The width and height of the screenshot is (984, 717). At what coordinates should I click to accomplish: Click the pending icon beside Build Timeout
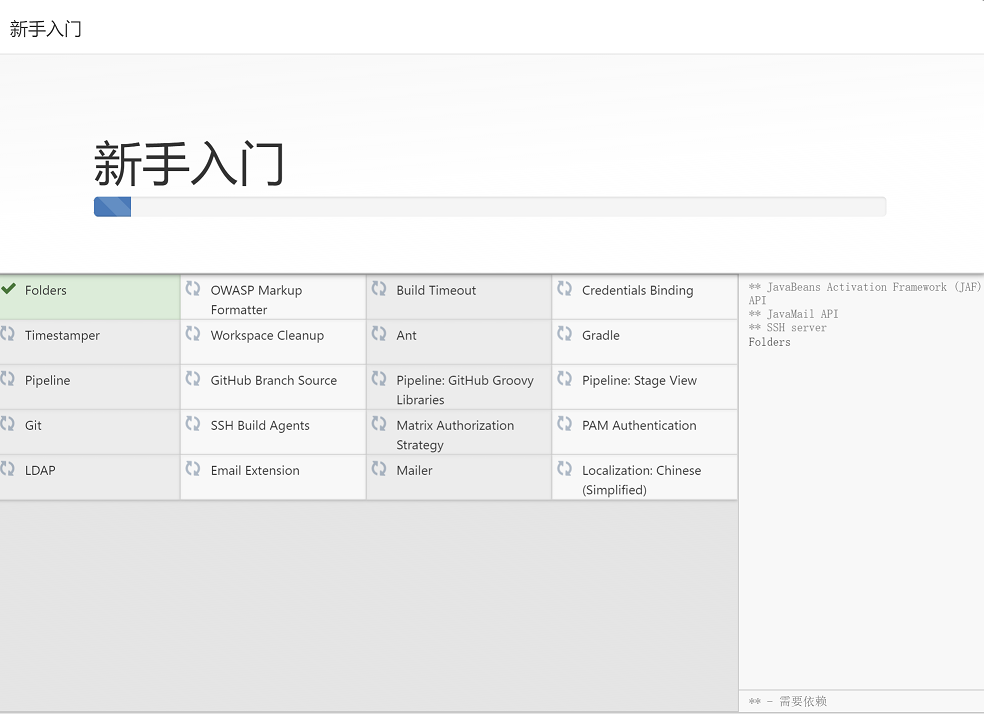tap(379, 289)
